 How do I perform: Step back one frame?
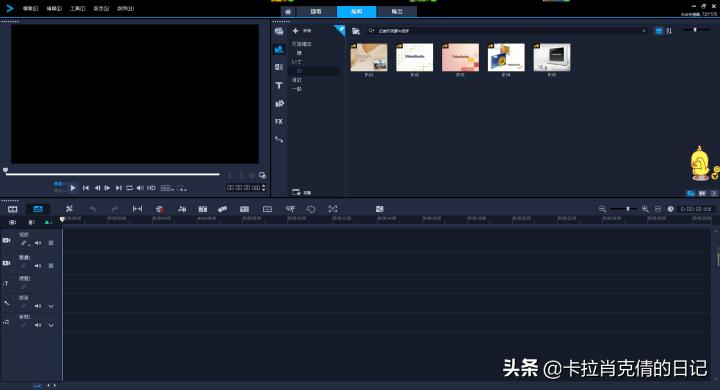click(97, 188)
